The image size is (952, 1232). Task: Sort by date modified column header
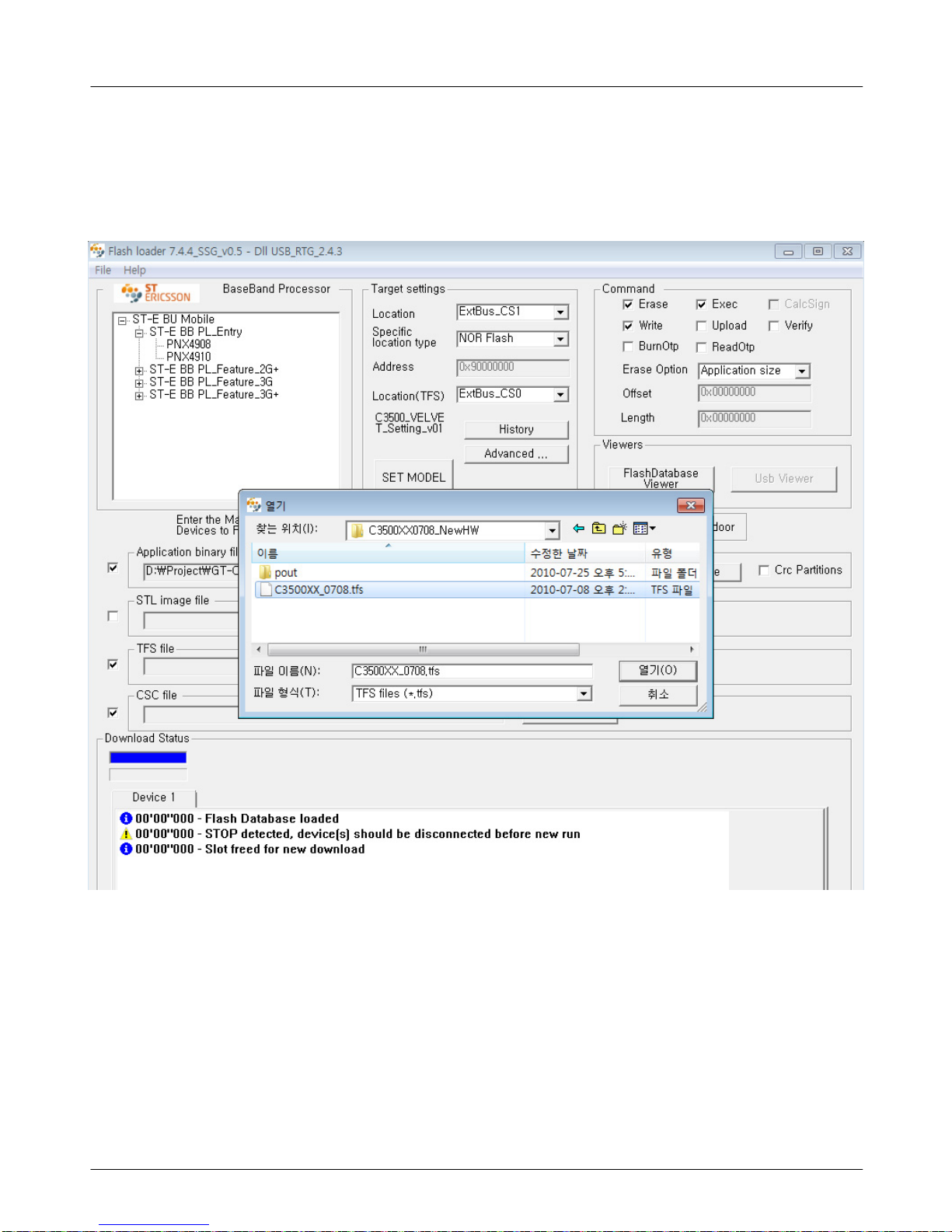coord(585,553)
